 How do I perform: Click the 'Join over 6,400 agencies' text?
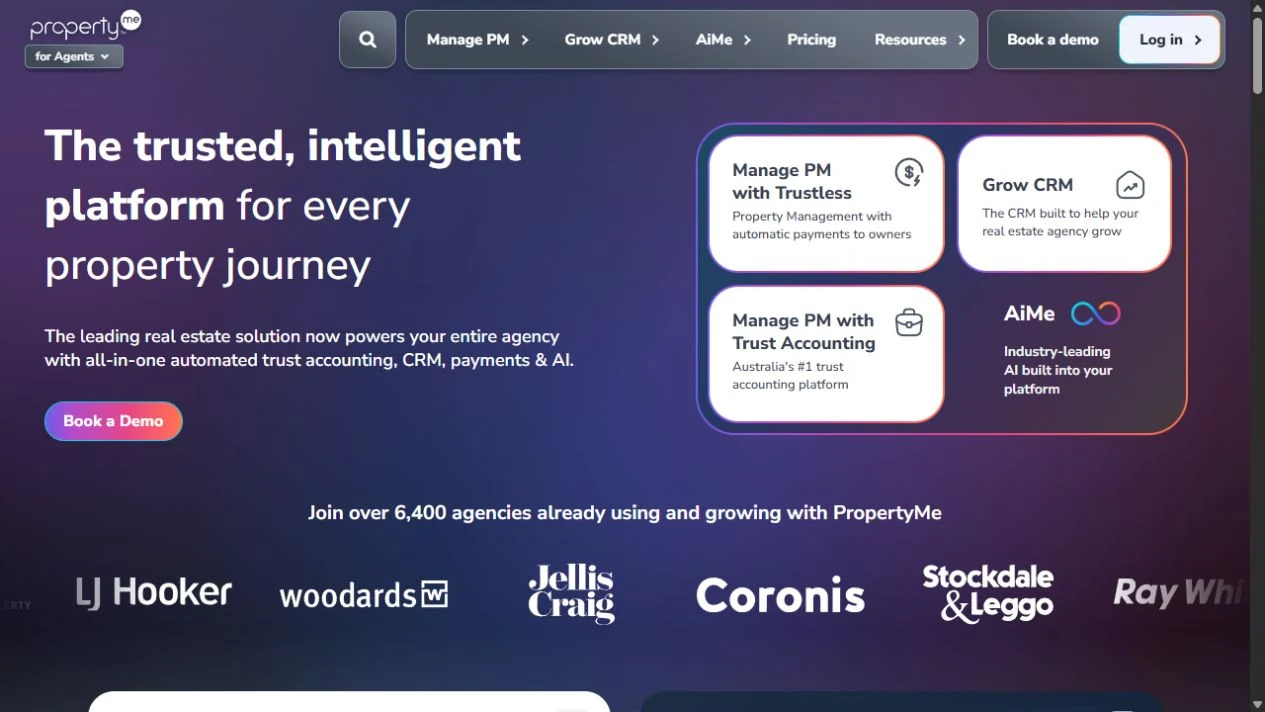[625, 513]
